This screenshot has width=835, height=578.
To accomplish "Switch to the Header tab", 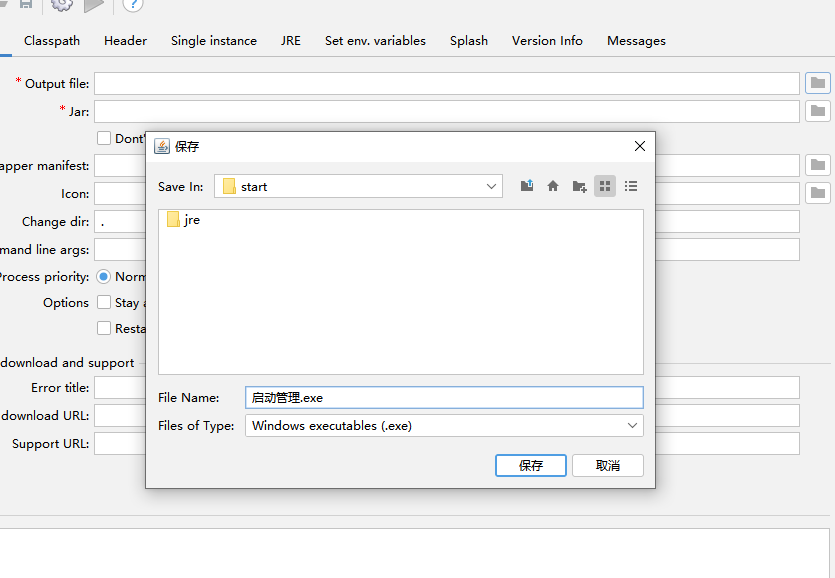I will (126, 41).
